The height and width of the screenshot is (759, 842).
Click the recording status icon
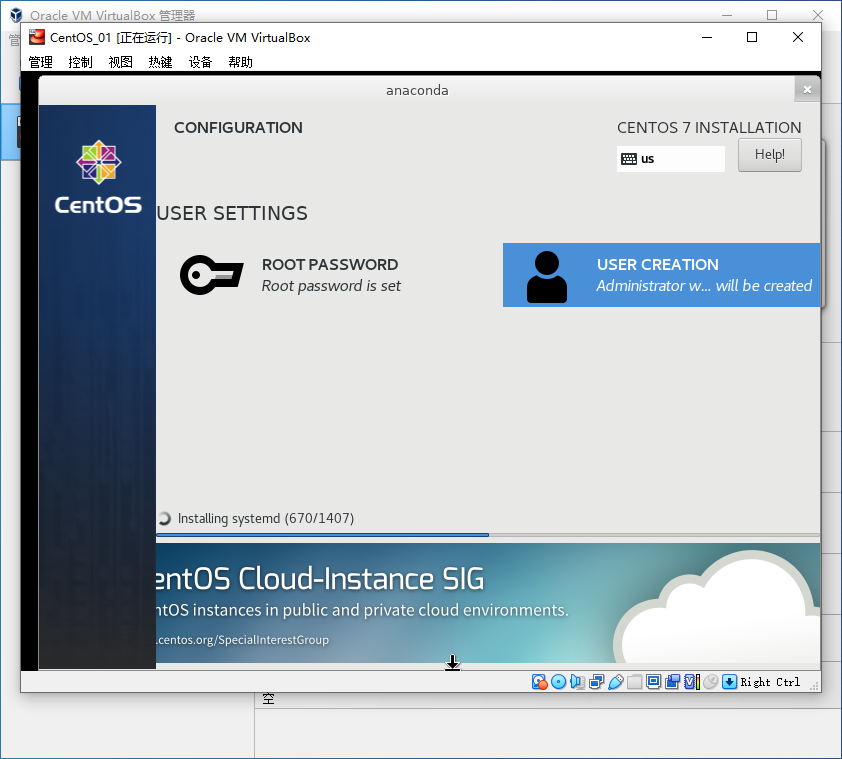[672, 682]
